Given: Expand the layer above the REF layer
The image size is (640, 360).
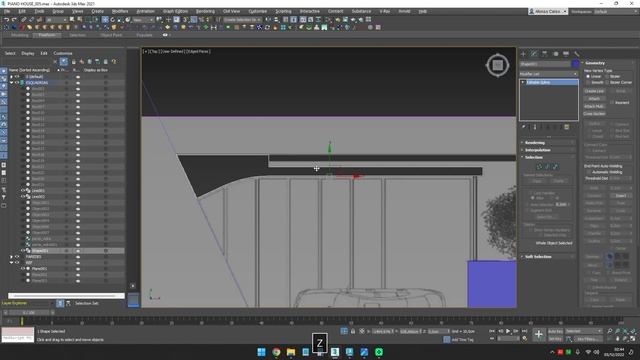Looking at the screenshot, I should tap(11, 257).
